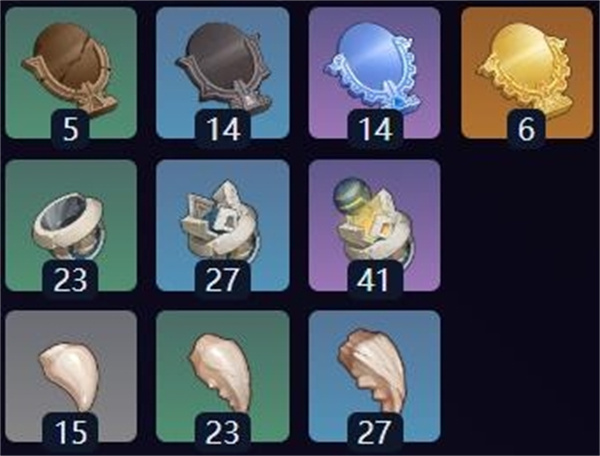
Task: Click the 23 count under the green-tile fang
Action: click(x=223, y=432)
